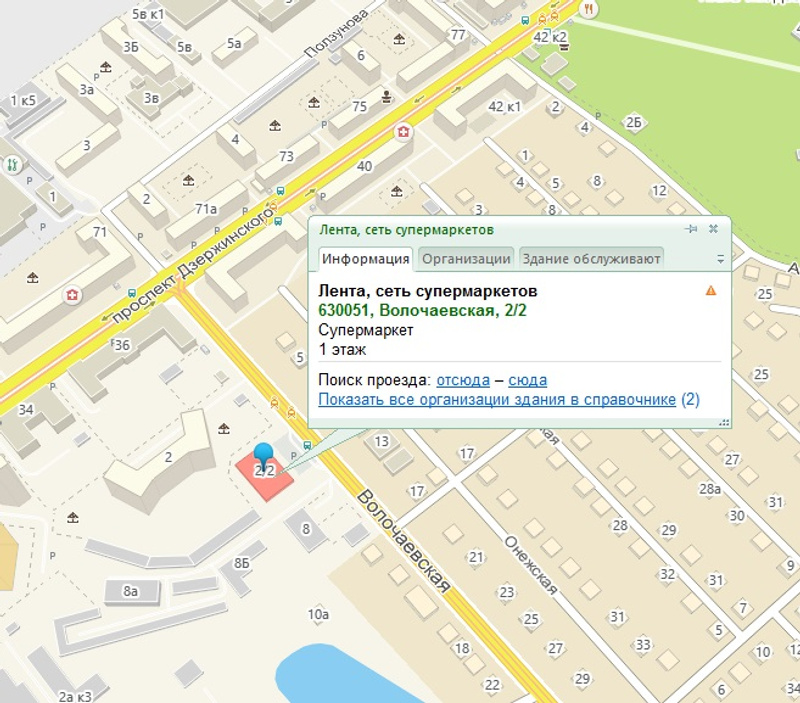800x703 pixels.
Task: Click the monument icon next to building 75
Action: pos(387,96)
